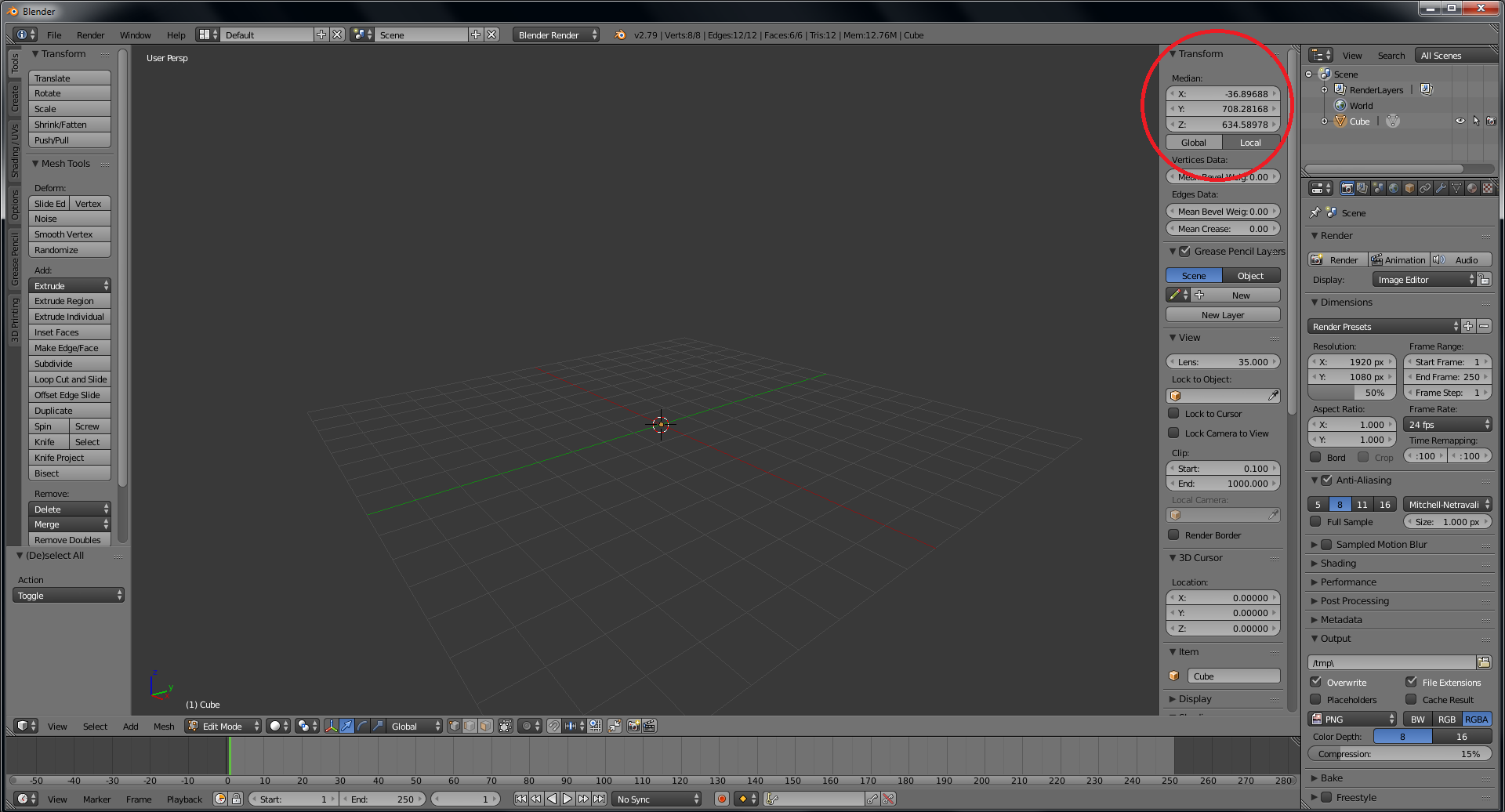
Task: Enable Full Sample checkbox
Action: tap(1315, 521)
